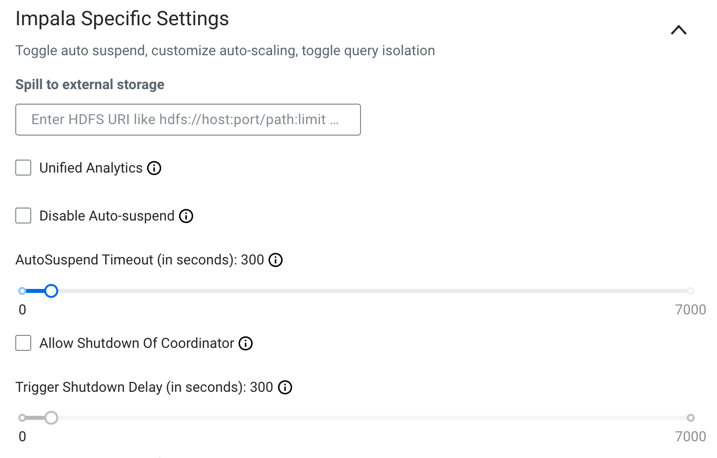Click the Disable Auto-suspend label text
Image resolution: width=717 pixels, height=458 pixels.
[107, 216]
